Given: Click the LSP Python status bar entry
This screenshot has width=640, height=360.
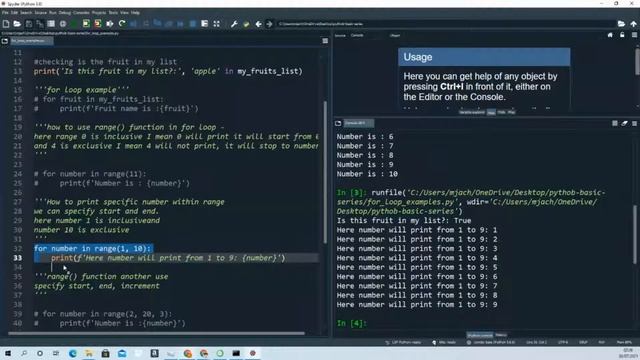Looking at the screenshot, I should (403, 342).
